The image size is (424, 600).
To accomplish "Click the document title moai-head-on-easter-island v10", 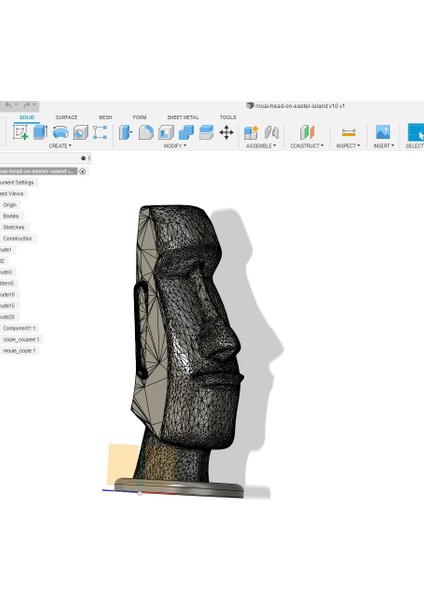I will point(300,106).
